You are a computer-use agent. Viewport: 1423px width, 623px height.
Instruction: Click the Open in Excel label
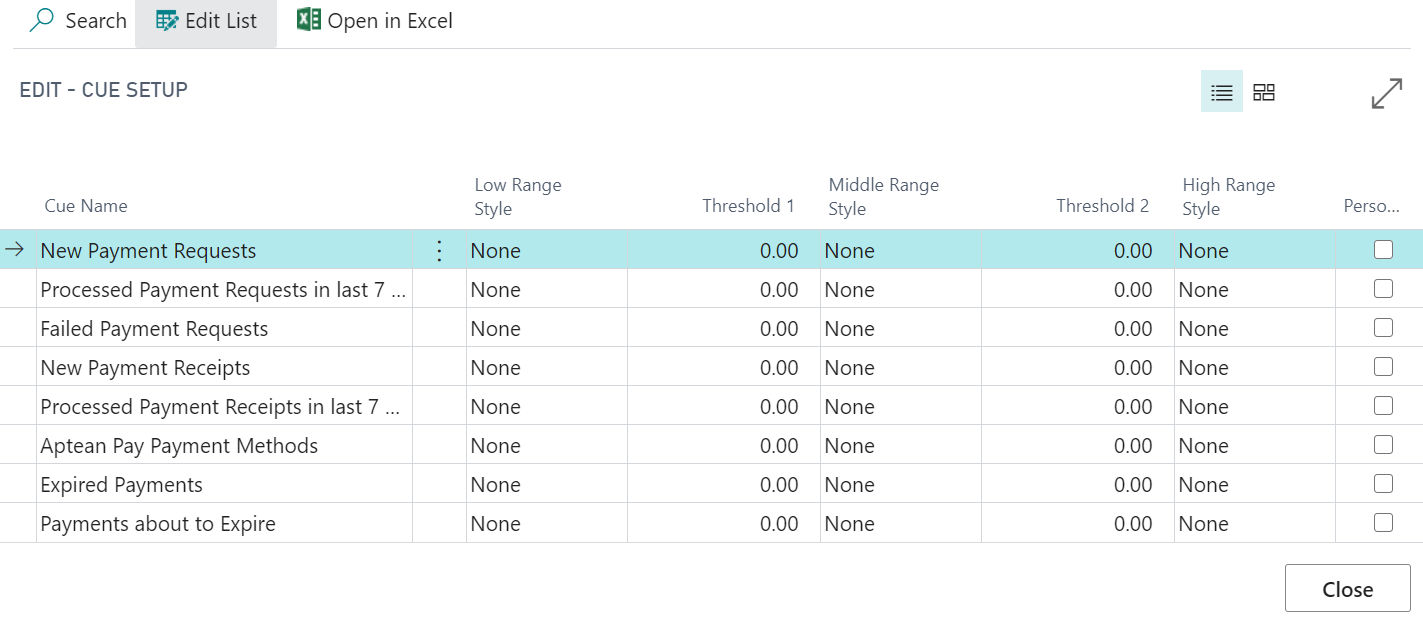[x=390, y=21]
